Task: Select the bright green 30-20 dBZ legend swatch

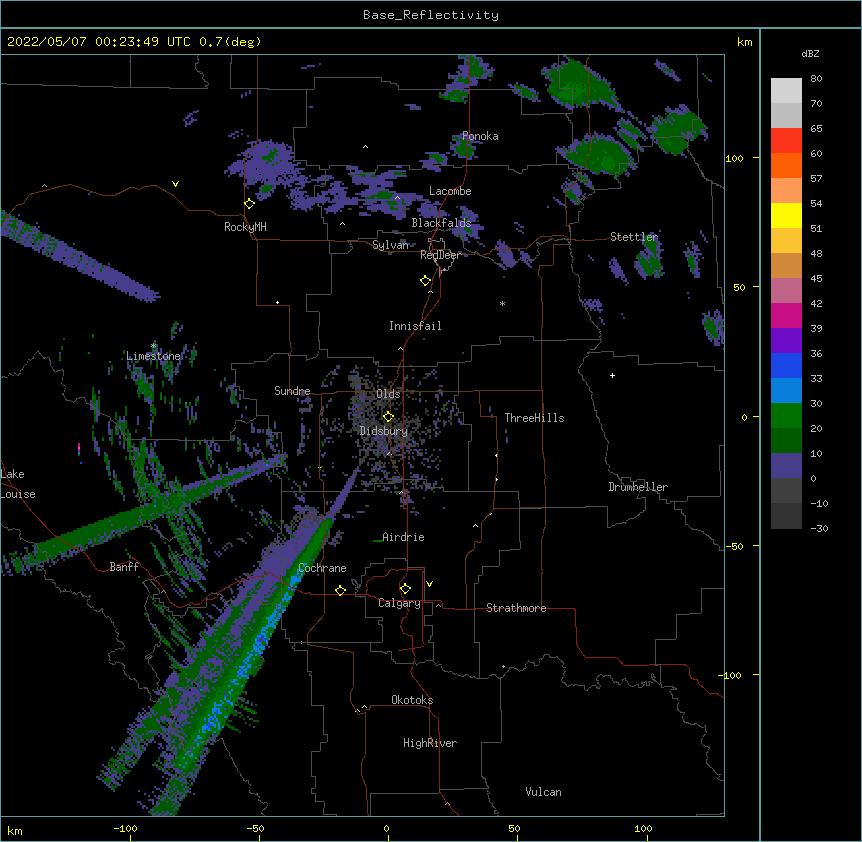Action: coord(786,416)
